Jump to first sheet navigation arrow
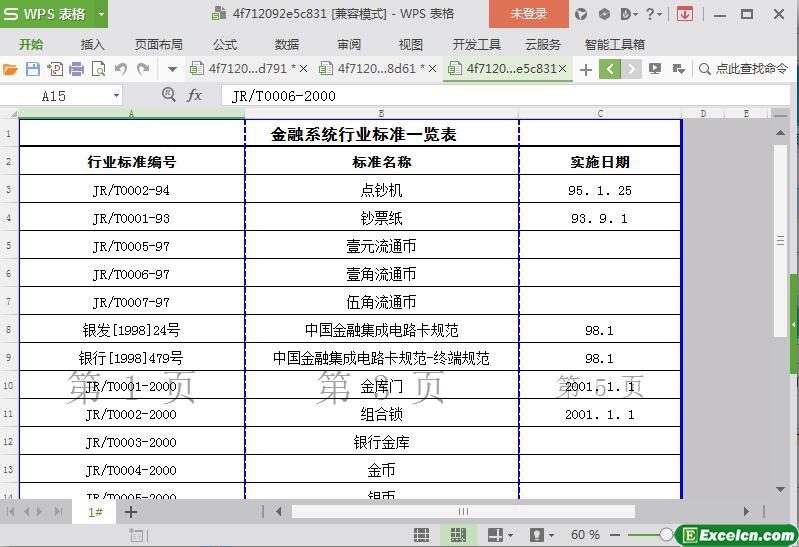Screen dimensions: 799x547 coord(10,511)
